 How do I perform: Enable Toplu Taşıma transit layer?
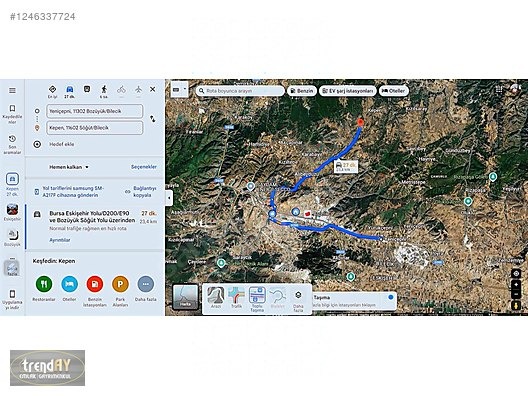pos(257,299)
